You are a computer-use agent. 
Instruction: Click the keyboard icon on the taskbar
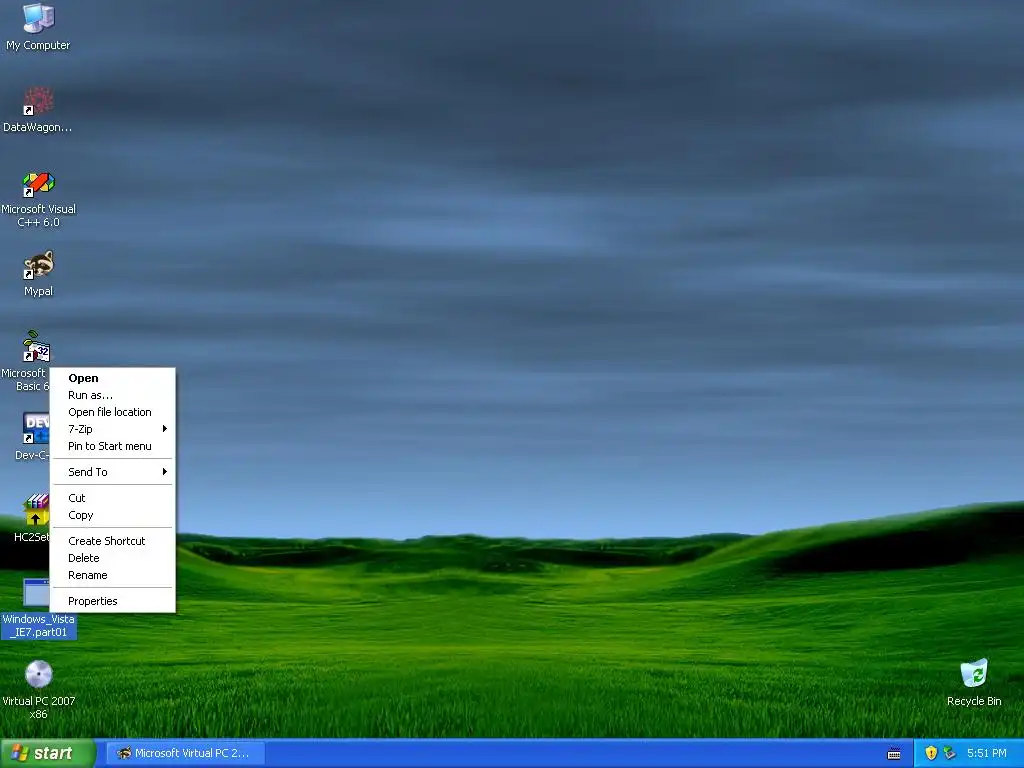(894, 754)
